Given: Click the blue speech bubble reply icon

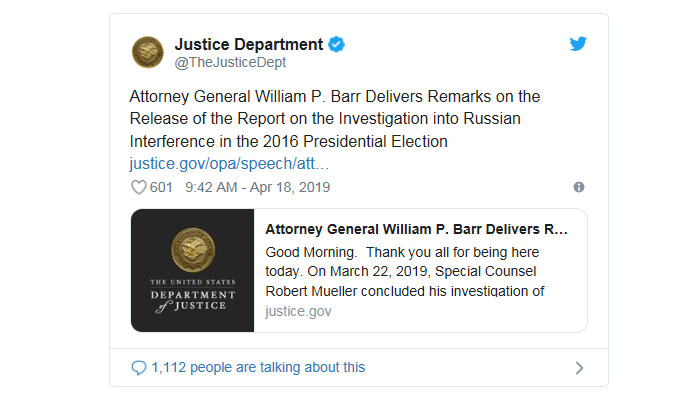Looking at the screenshot, I should 139,368.
